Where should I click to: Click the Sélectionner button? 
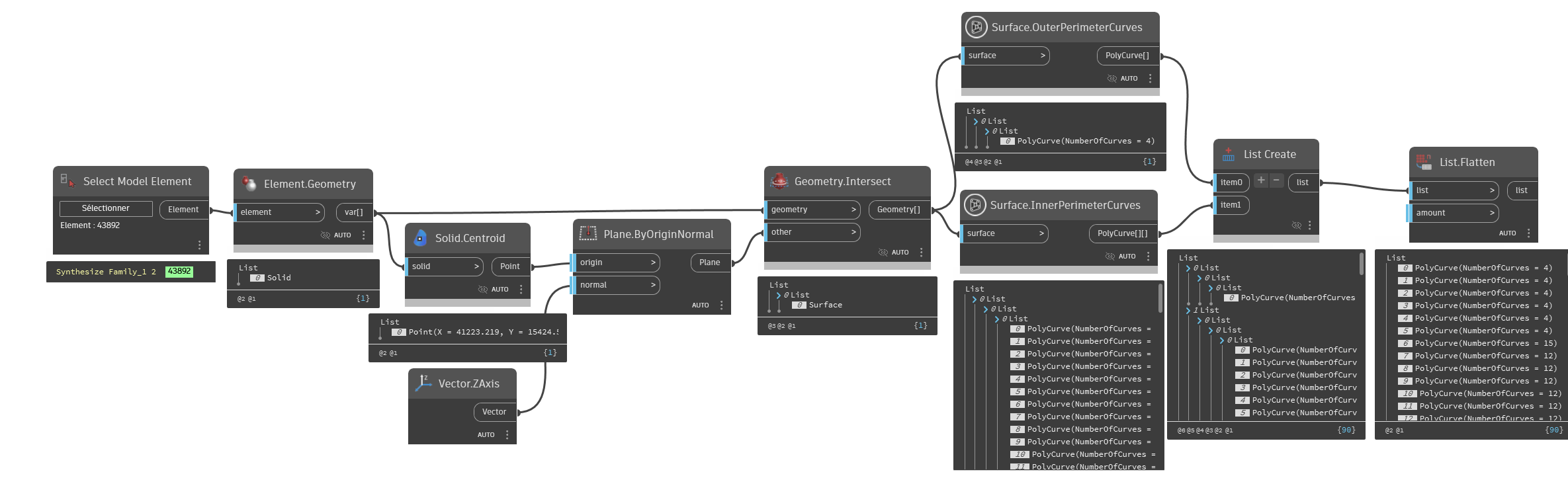point(106,208)
